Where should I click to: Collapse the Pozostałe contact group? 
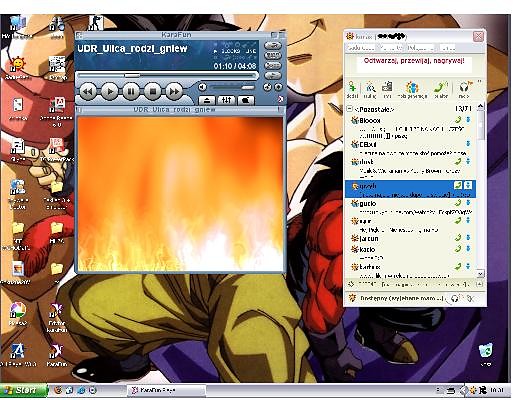(x=350, y=109)
